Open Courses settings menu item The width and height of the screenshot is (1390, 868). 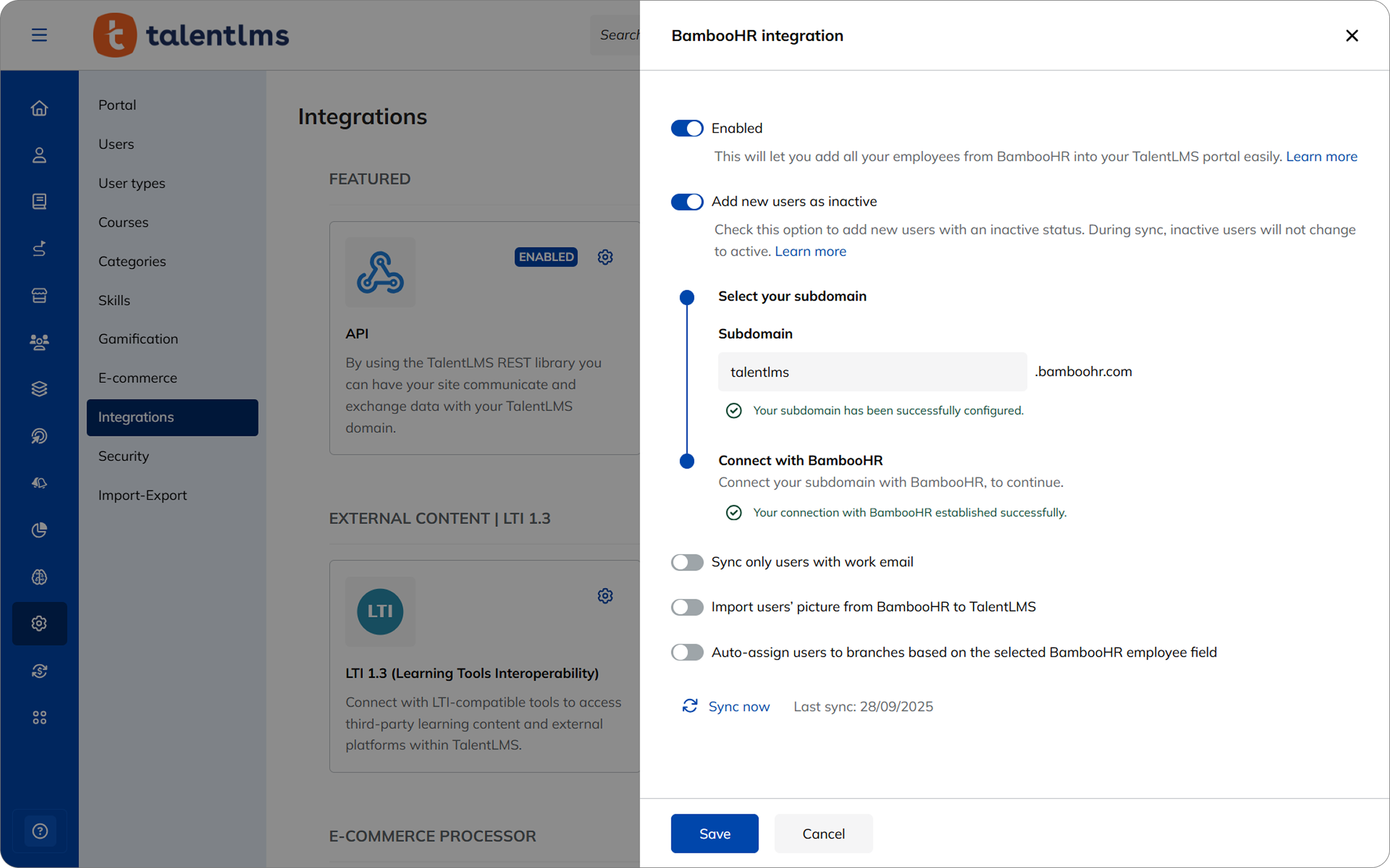tap(172, 222)
